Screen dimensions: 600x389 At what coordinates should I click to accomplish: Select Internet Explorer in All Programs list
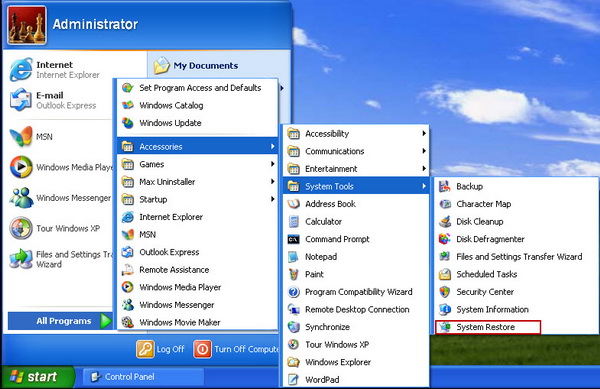pos(197,217)
